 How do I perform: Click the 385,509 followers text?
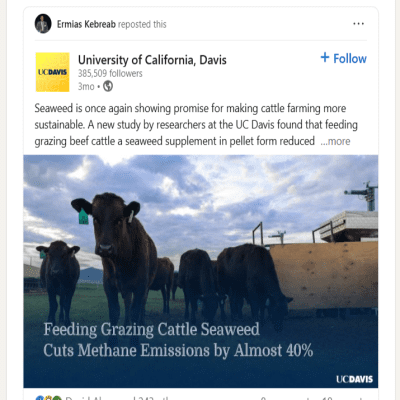tap(110, 73)
